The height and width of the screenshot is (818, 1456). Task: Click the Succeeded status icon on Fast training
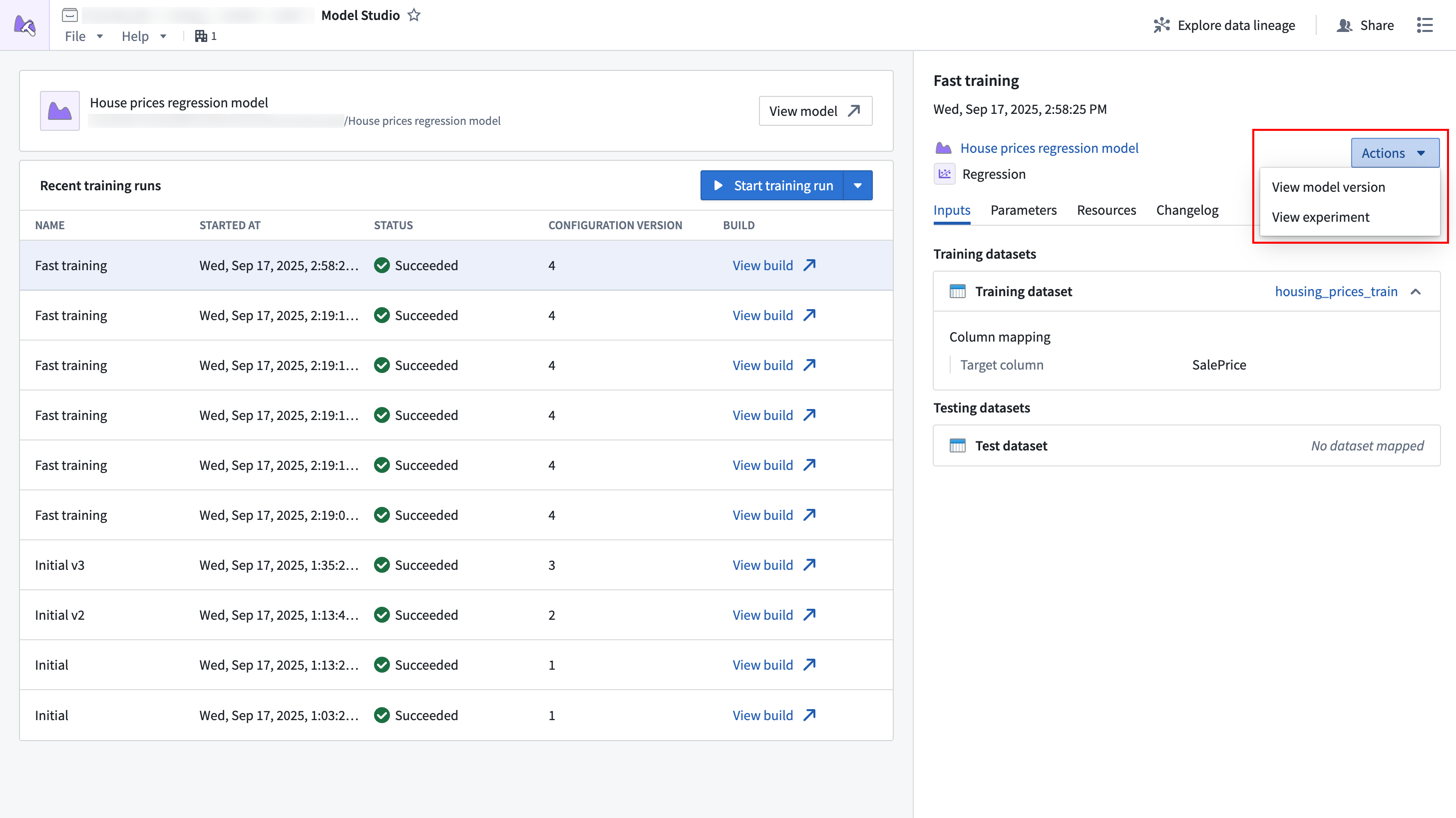[x=382, y=265]
